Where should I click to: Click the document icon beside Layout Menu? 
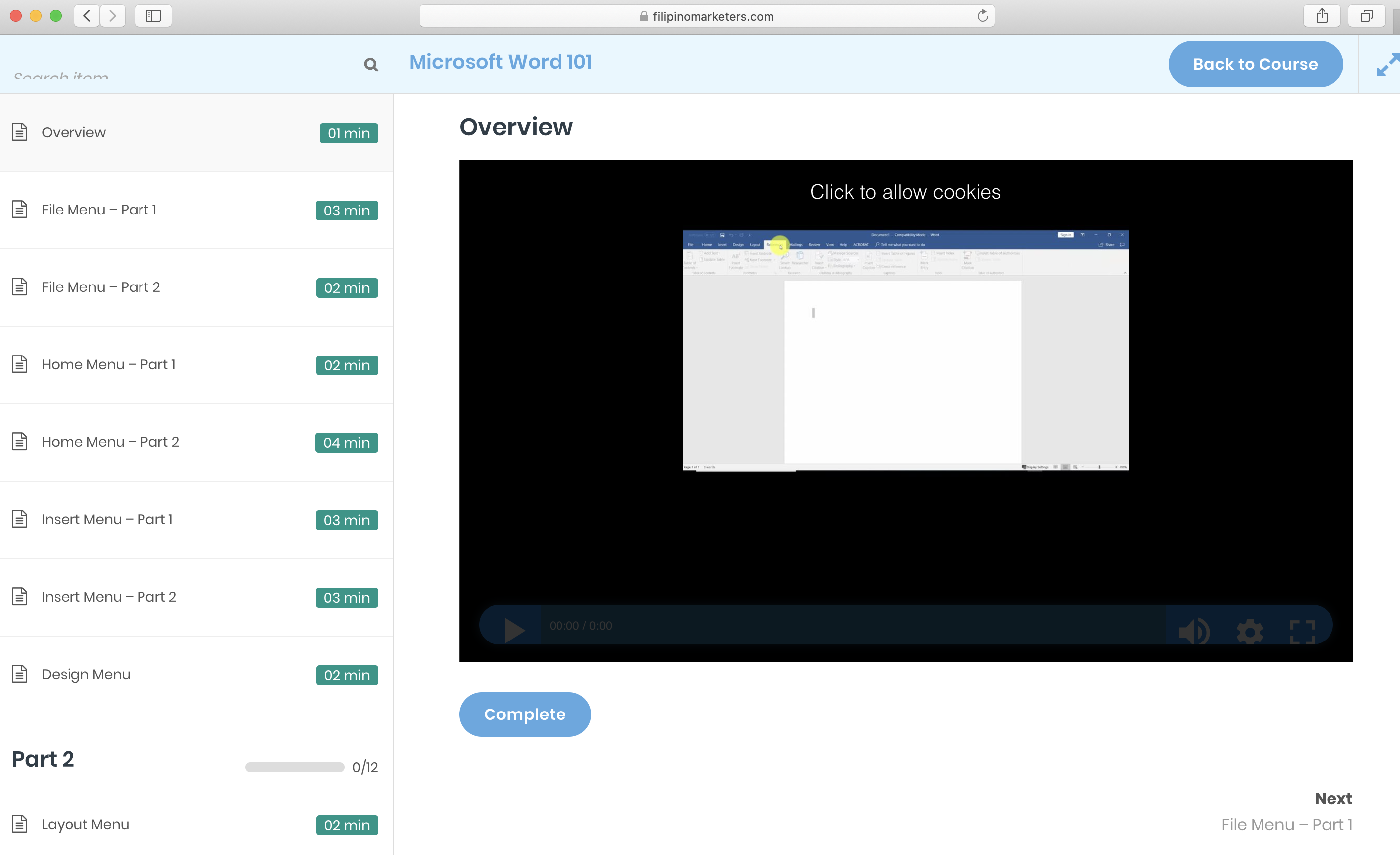[20, 824]
